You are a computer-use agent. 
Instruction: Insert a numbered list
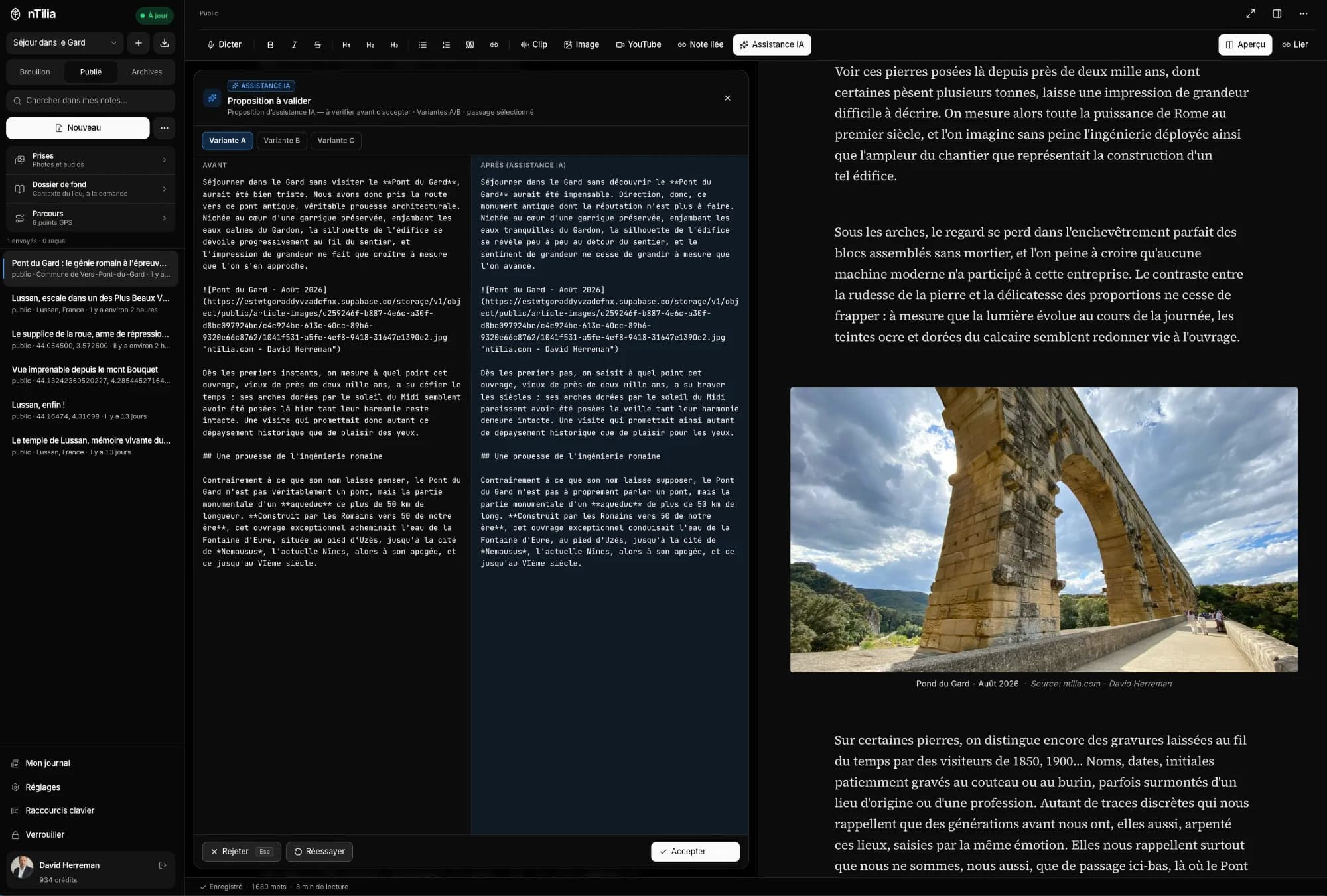pyautogui.click(x=446, y=44)
